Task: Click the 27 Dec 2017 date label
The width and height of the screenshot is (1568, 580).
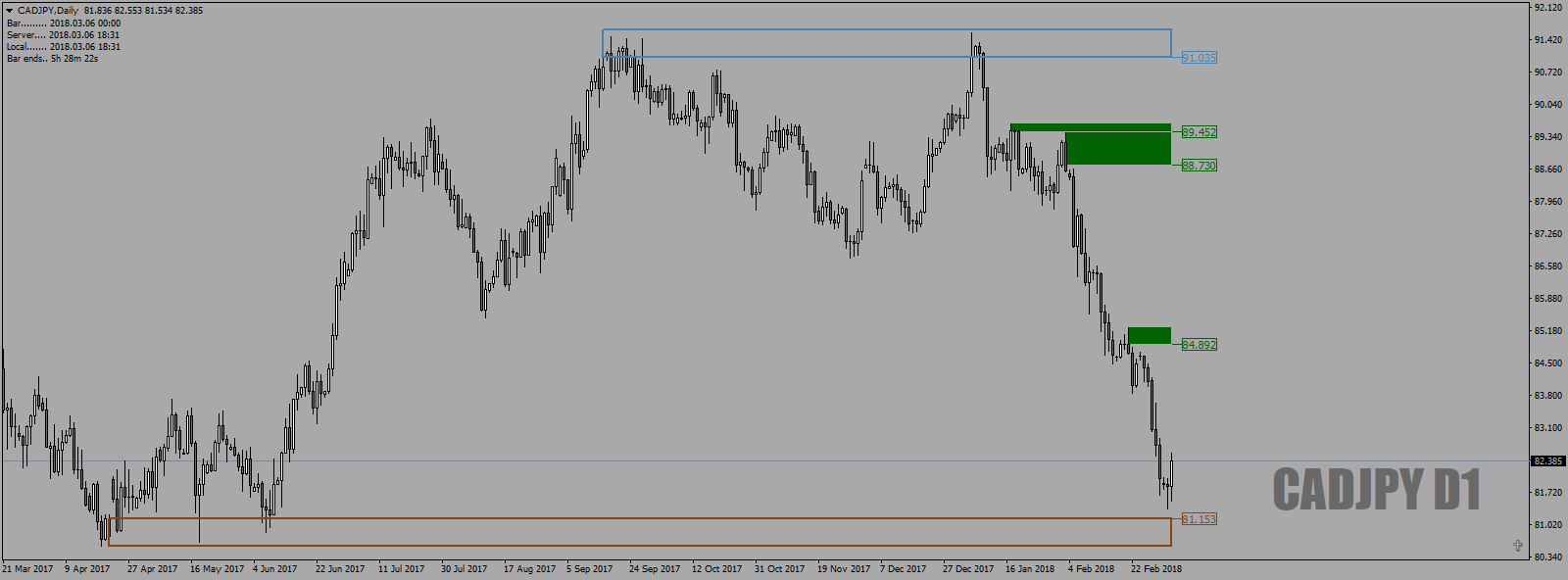Action: 968,569
